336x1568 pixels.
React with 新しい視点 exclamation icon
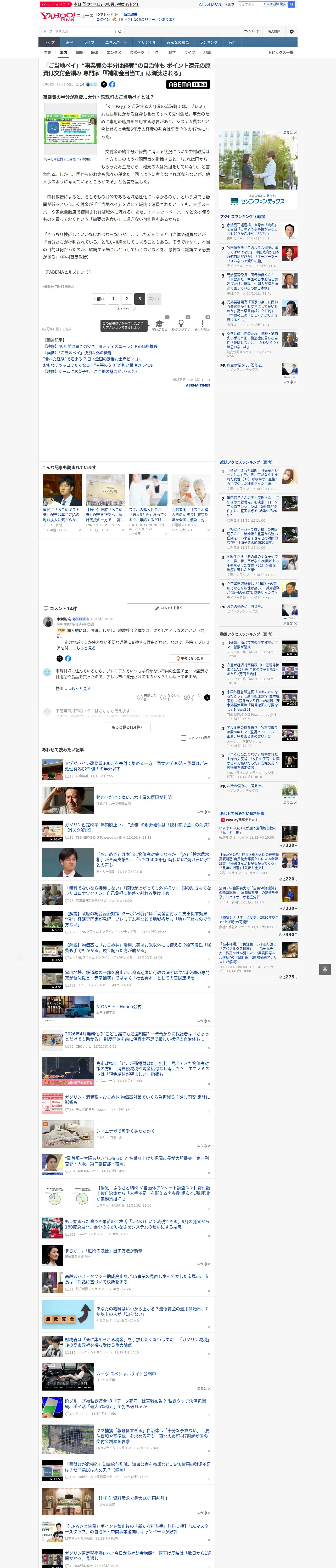203,323
